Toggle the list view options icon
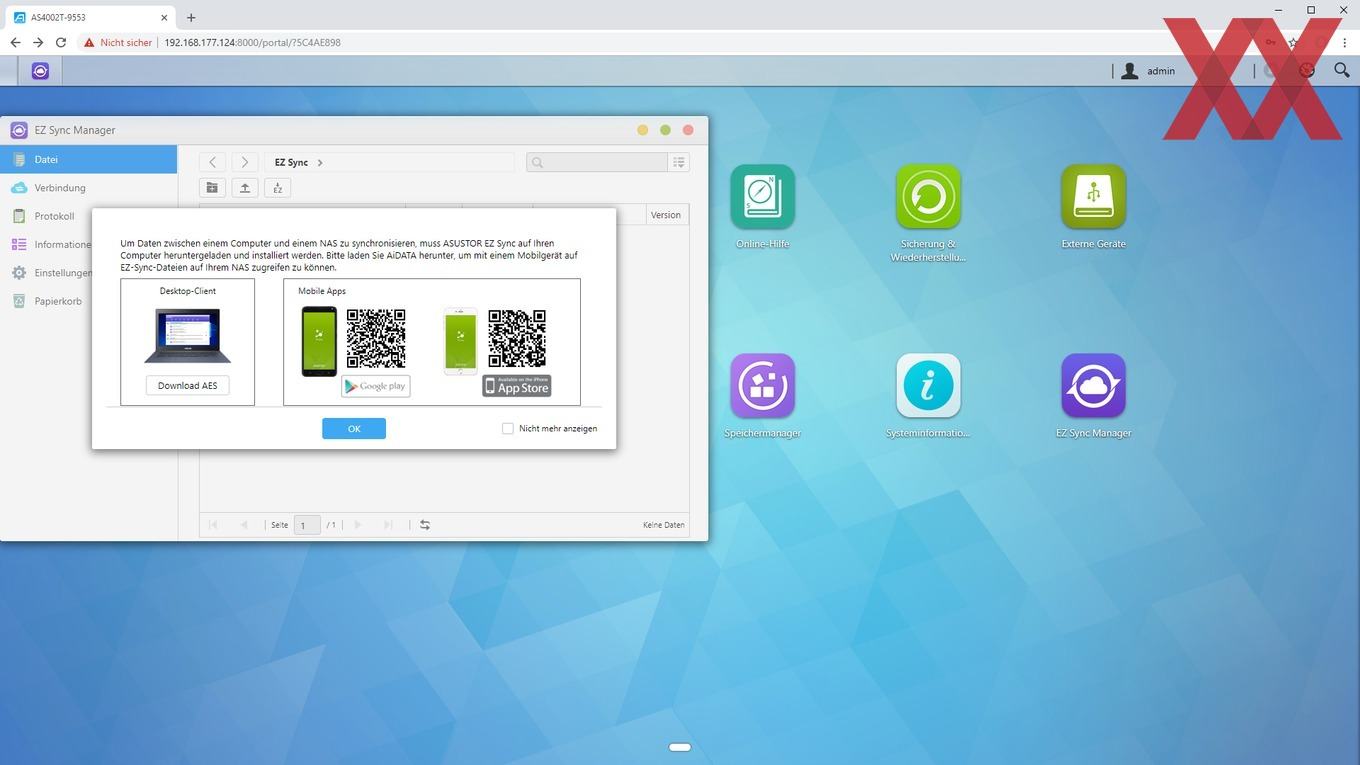The width and height of the screenshot is (1360, 765). (679, 162)
